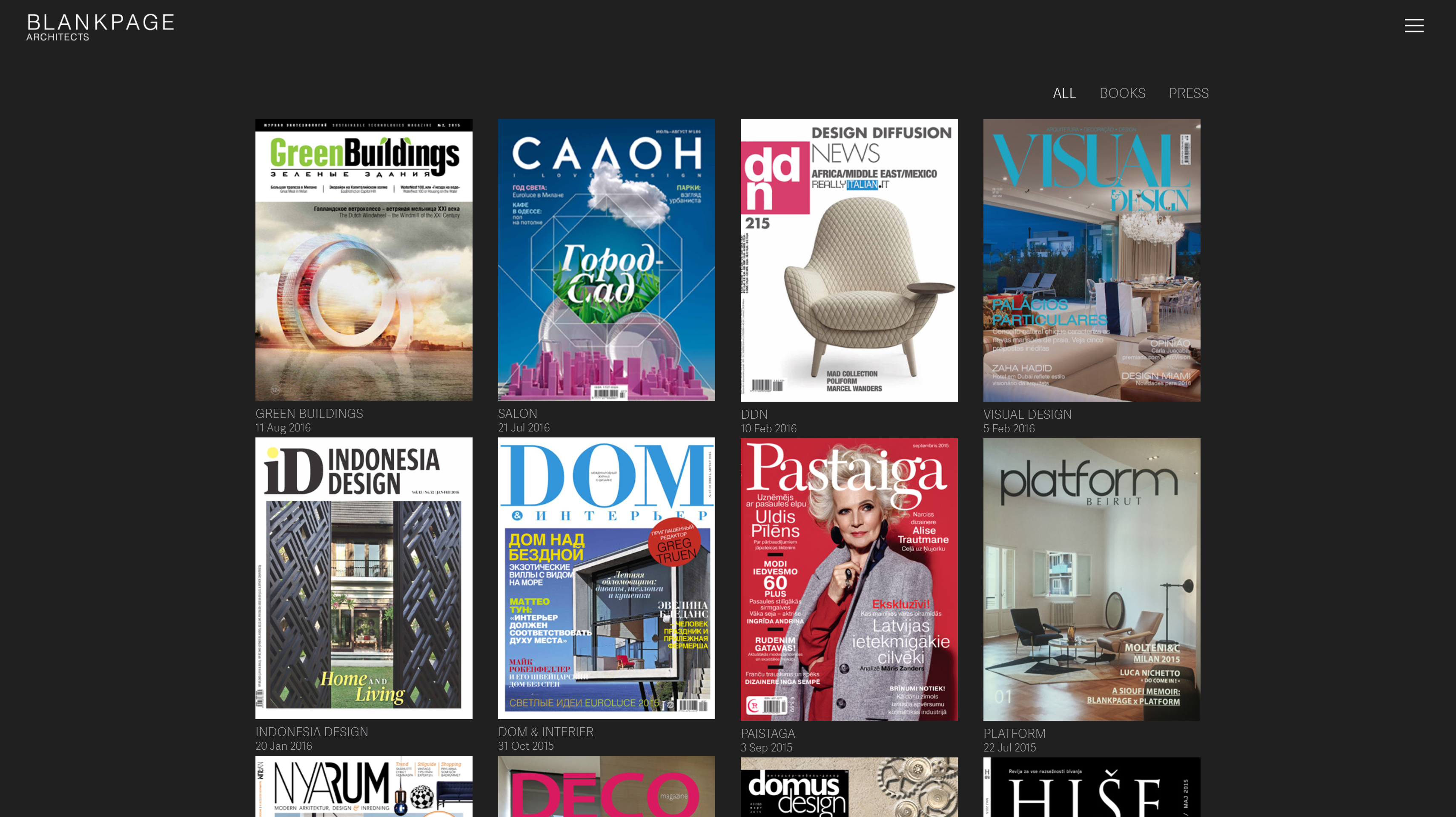The height and width of the screenshot is (817, 1456).
Task: Open the Visual Design magazine cover
Action: point(1092,260)
